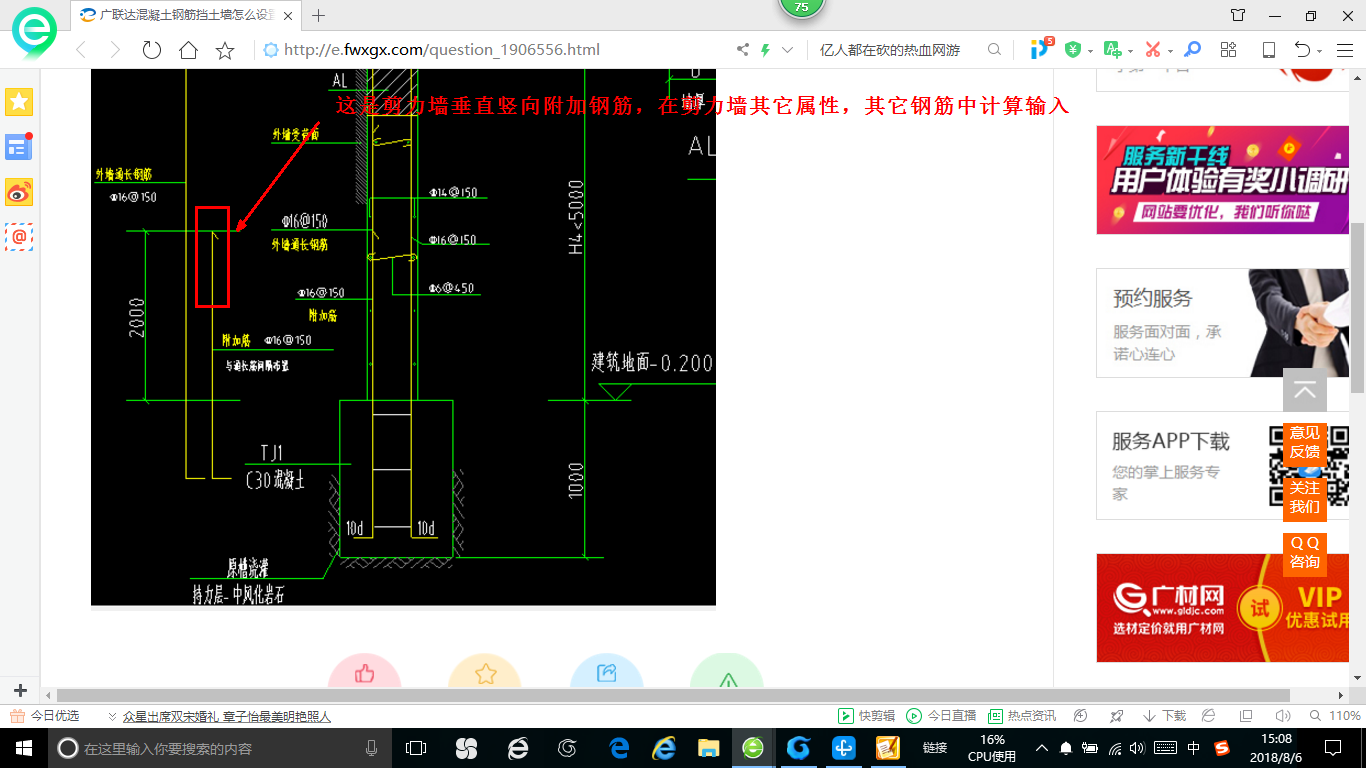Open the 服务APP下载 card
The image size is (1366, 768).
(1223, 465)
